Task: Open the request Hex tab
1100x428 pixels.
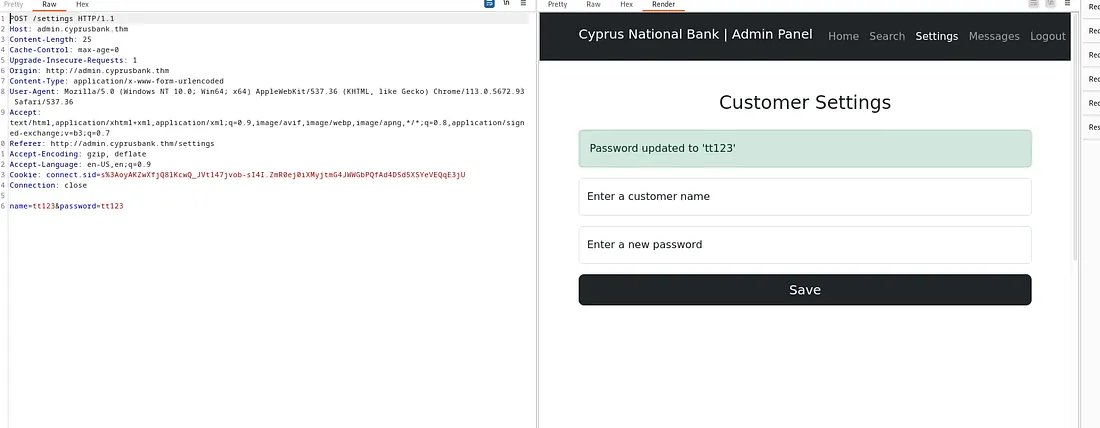Action: point(82,5)
